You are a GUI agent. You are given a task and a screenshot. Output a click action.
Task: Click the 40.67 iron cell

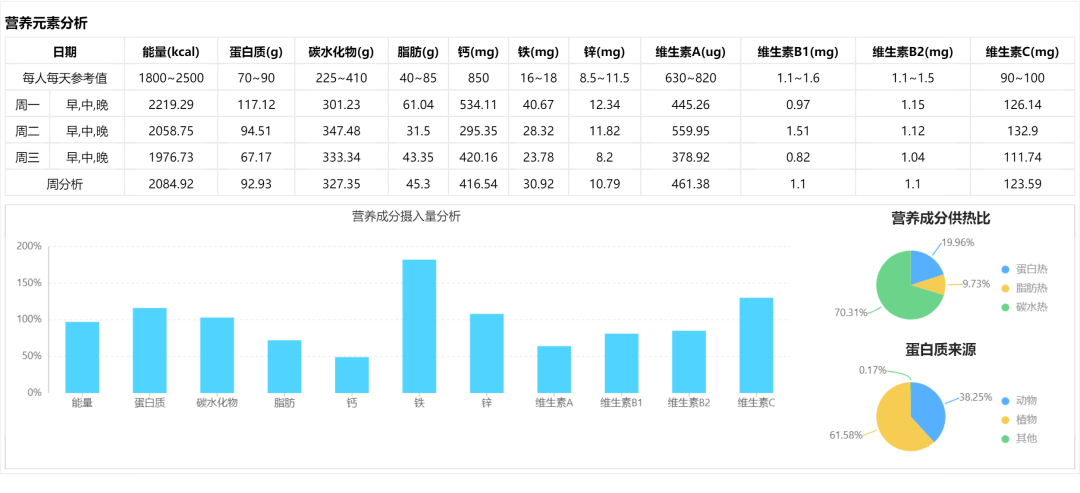coord(538,105)
